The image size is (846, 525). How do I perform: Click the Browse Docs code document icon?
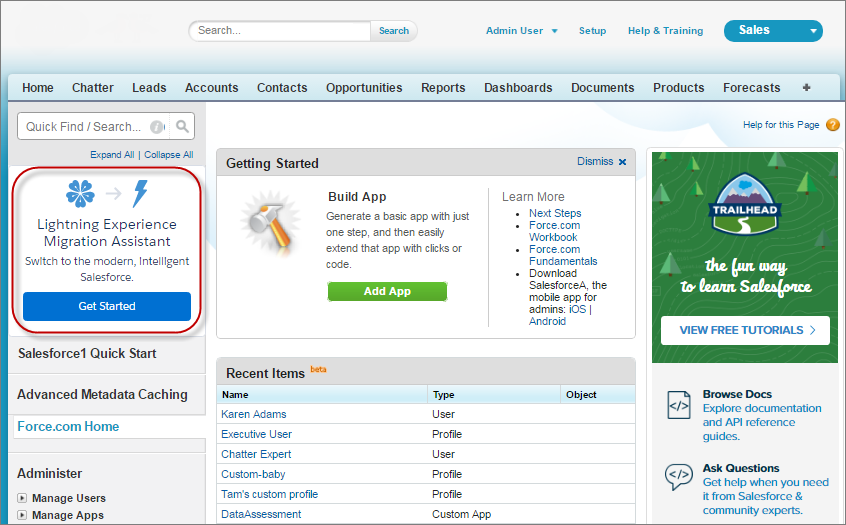click(x=679, y=405)
